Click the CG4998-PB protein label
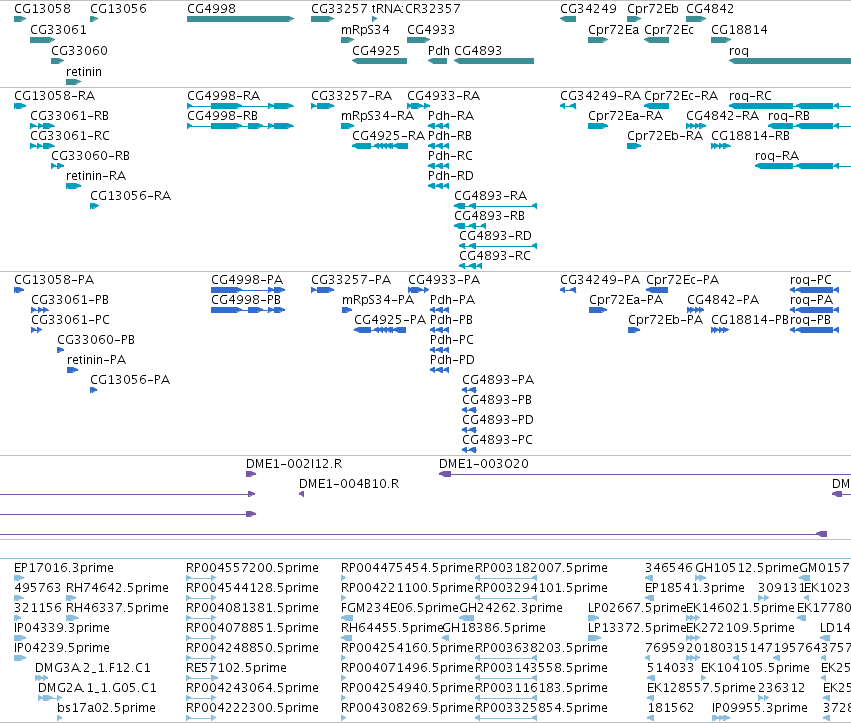The height and width of the screenshot is (723, 851). [246, 300]
